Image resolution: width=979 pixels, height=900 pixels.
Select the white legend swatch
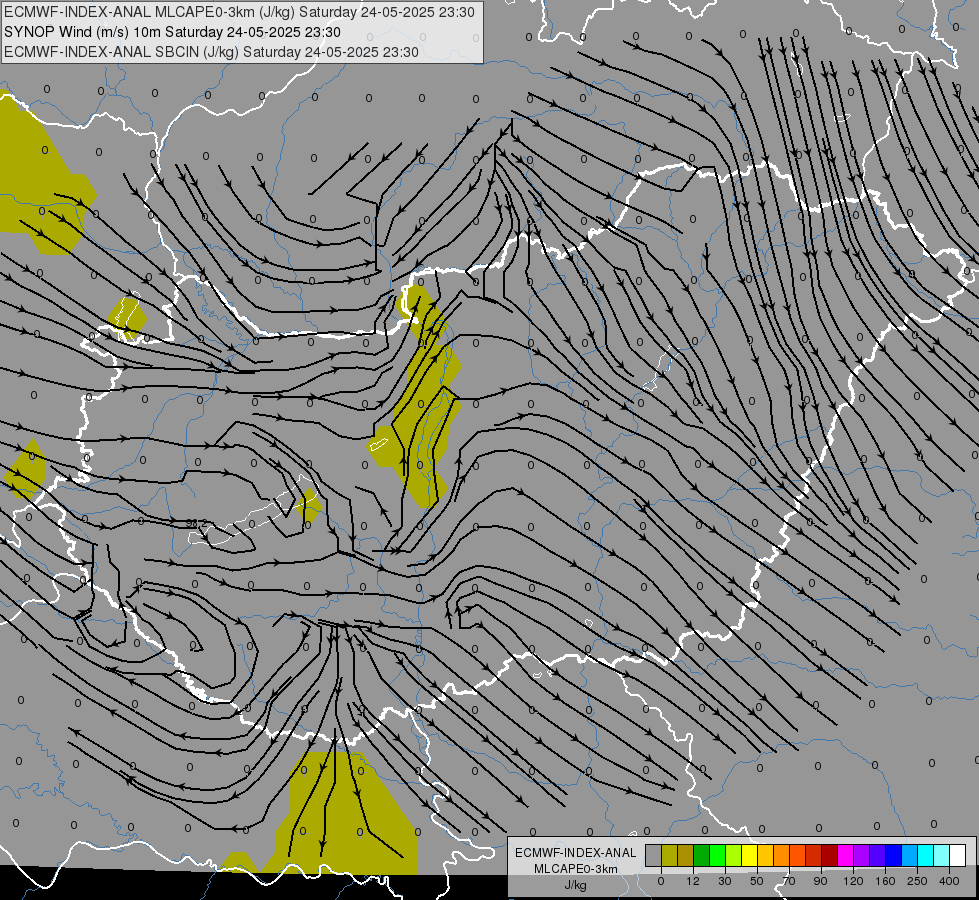pos(957,856)
